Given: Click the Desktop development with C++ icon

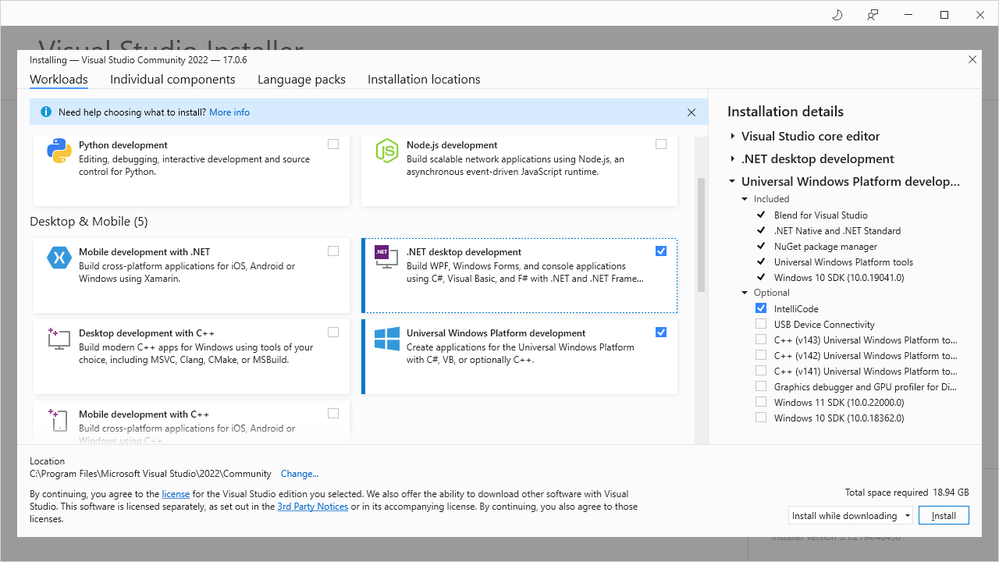Looking at the screenshot, I should click(59, 338).
